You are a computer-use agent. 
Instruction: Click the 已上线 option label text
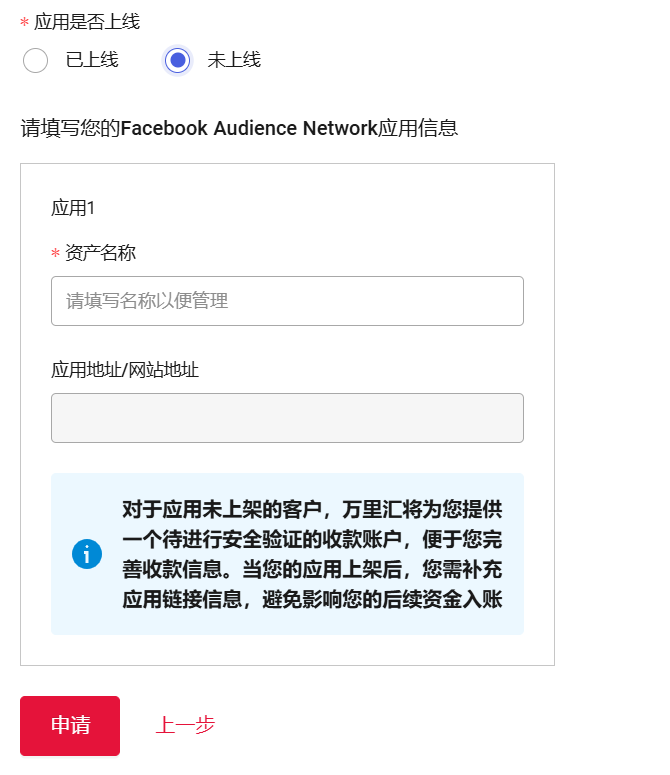(x=92, y=61)
